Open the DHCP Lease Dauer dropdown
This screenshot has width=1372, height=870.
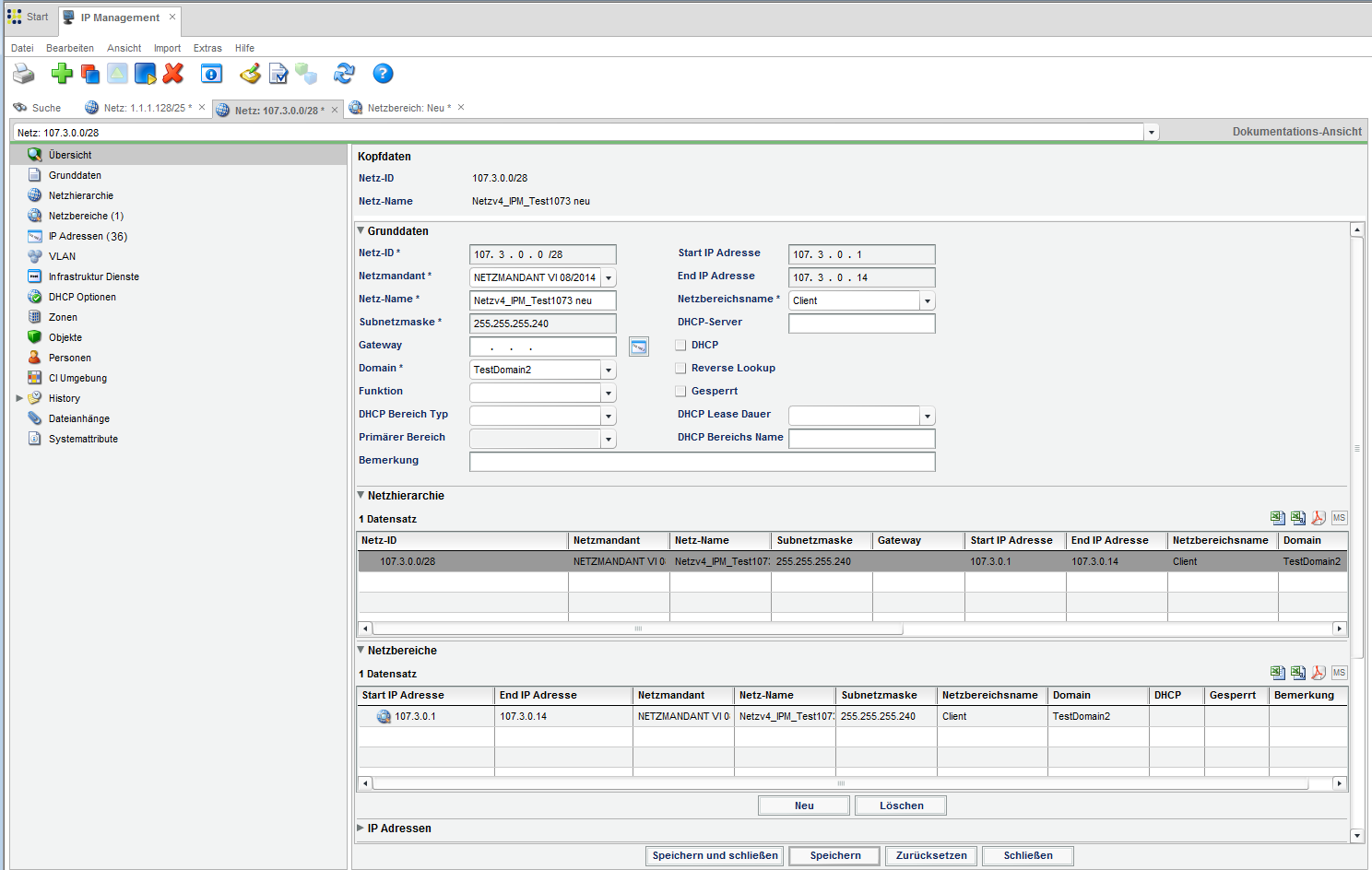[927, 416]
